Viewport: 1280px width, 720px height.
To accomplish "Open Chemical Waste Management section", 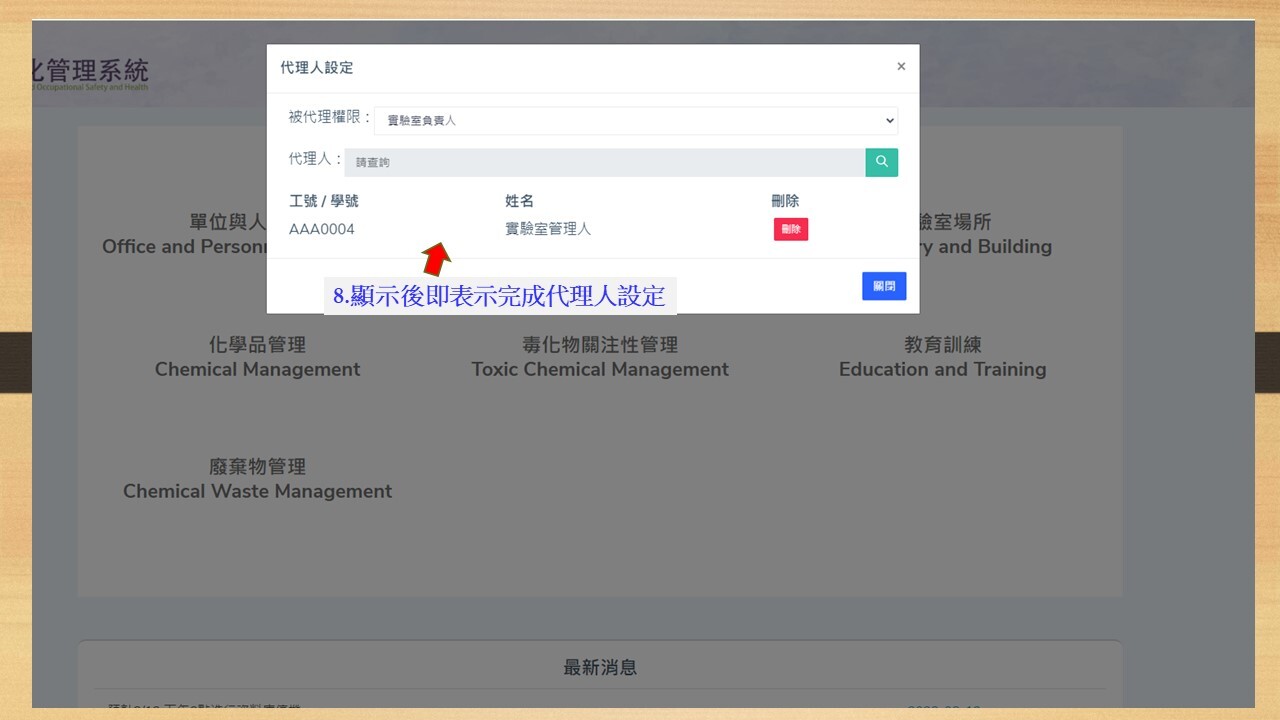I will pyautogui.click(x=257, y=479).
